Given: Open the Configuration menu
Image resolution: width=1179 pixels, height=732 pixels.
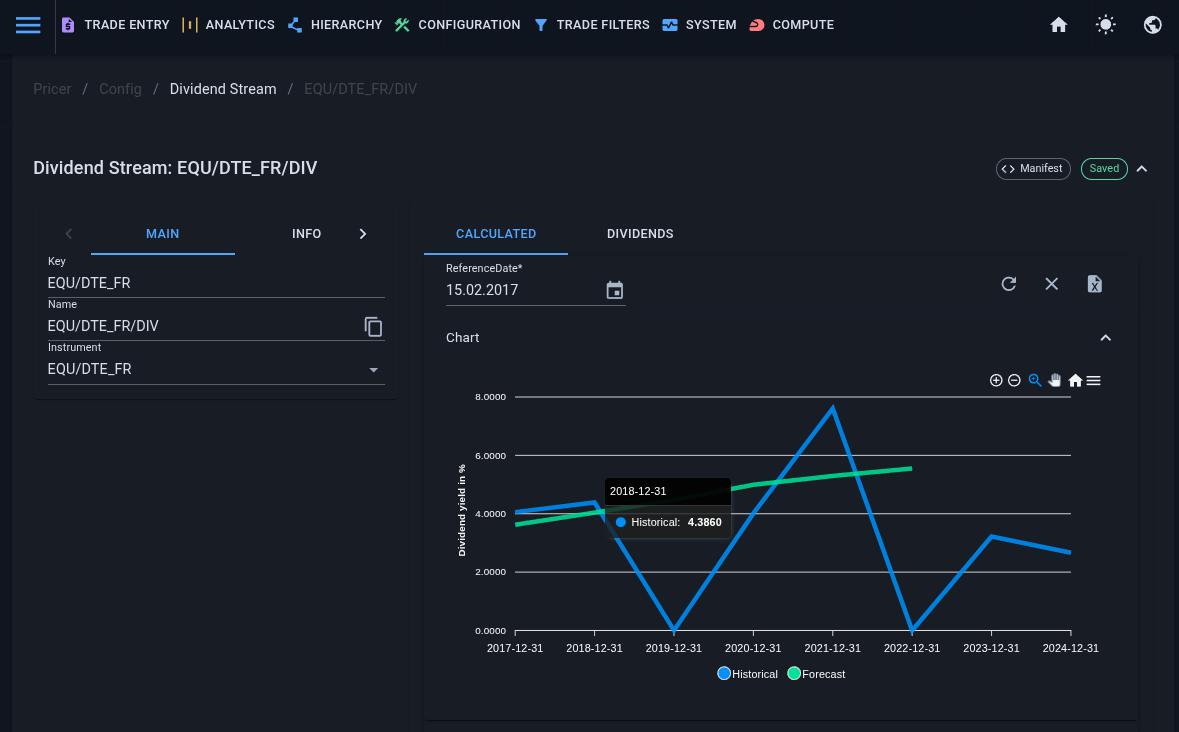Looking at the screenshot, I should pyautogui.click(x=469, y=25).
